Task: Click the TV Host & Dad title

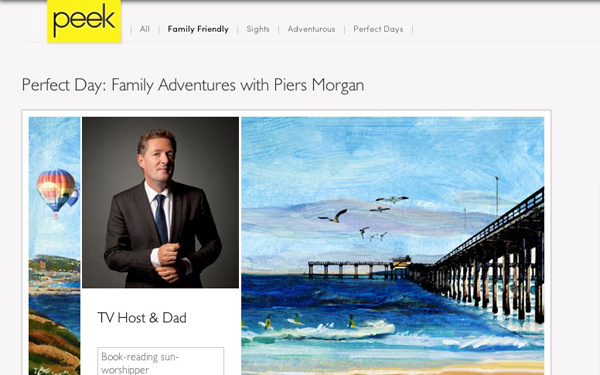Action: click(x=142, y=318)
